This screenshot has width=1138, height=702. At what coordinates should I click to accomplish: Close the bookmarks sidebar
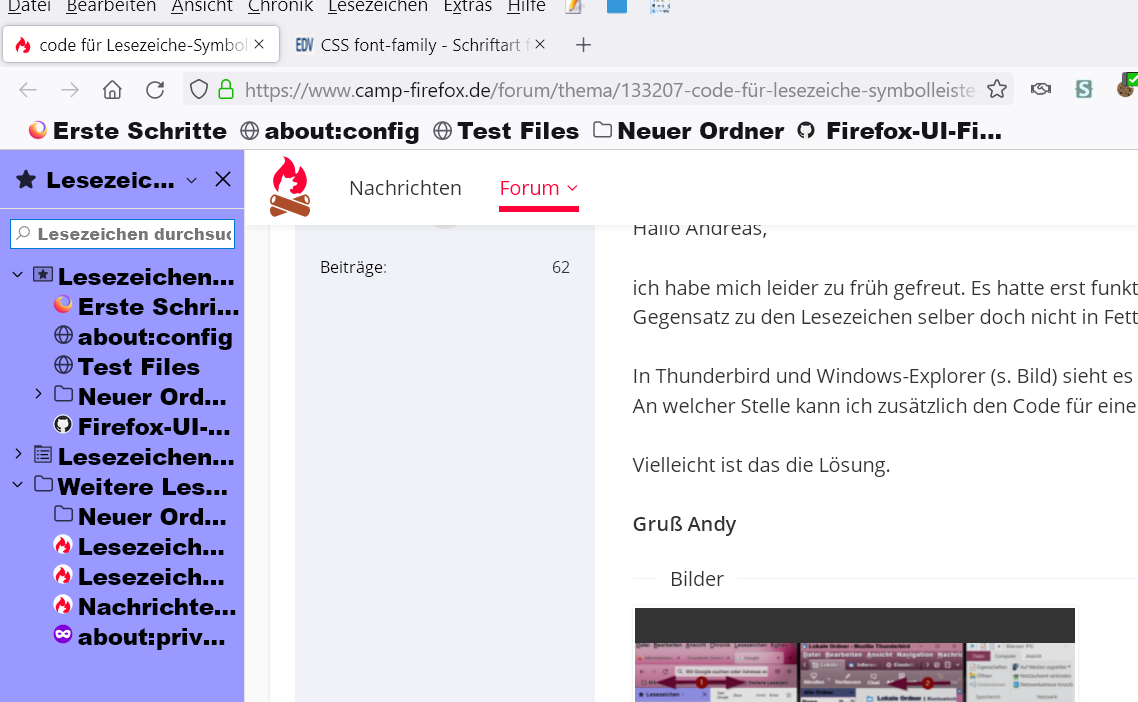point(223,179)
